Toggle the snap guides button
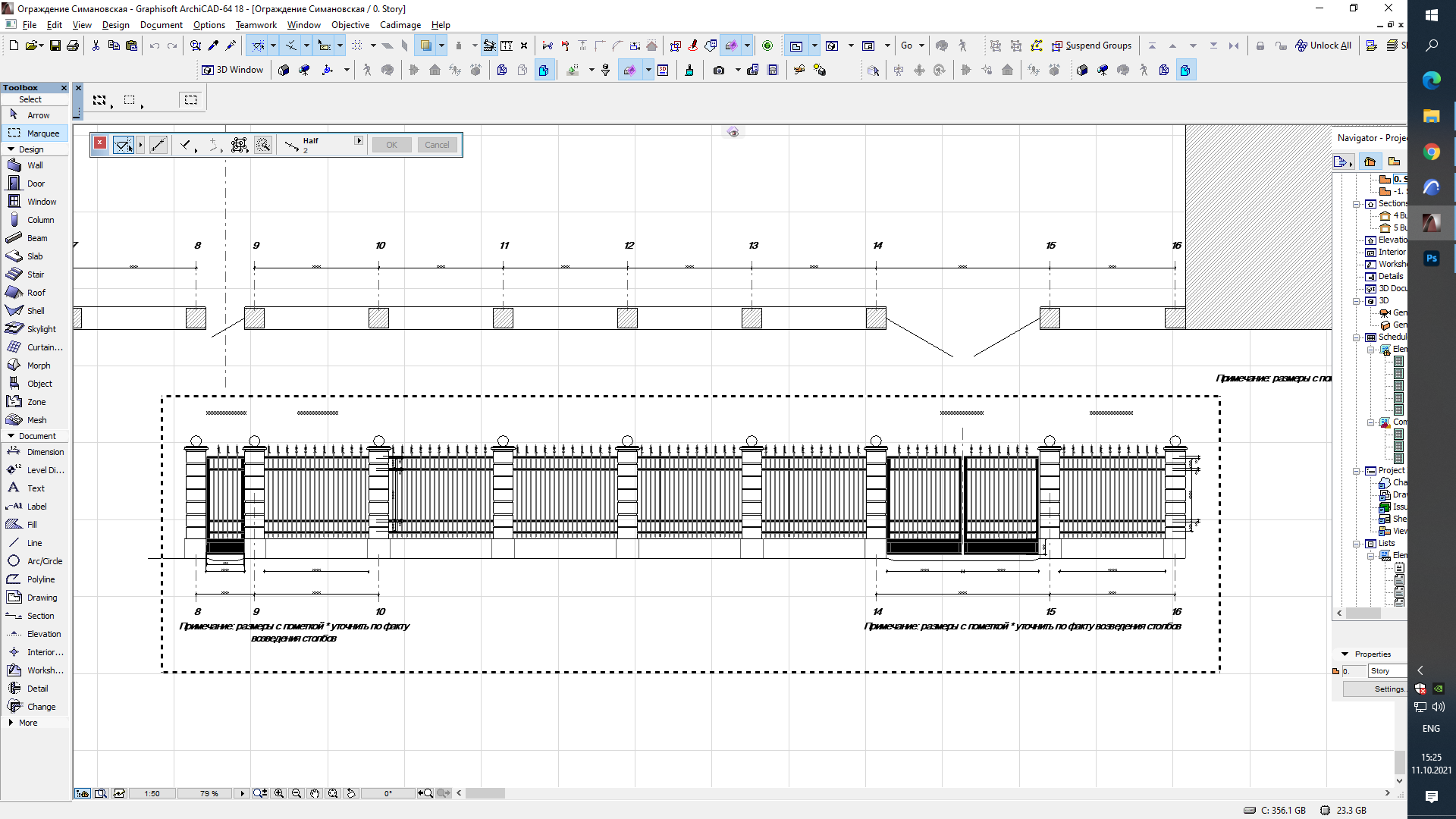Screen dimensions: 1456x819 (291, 45)
